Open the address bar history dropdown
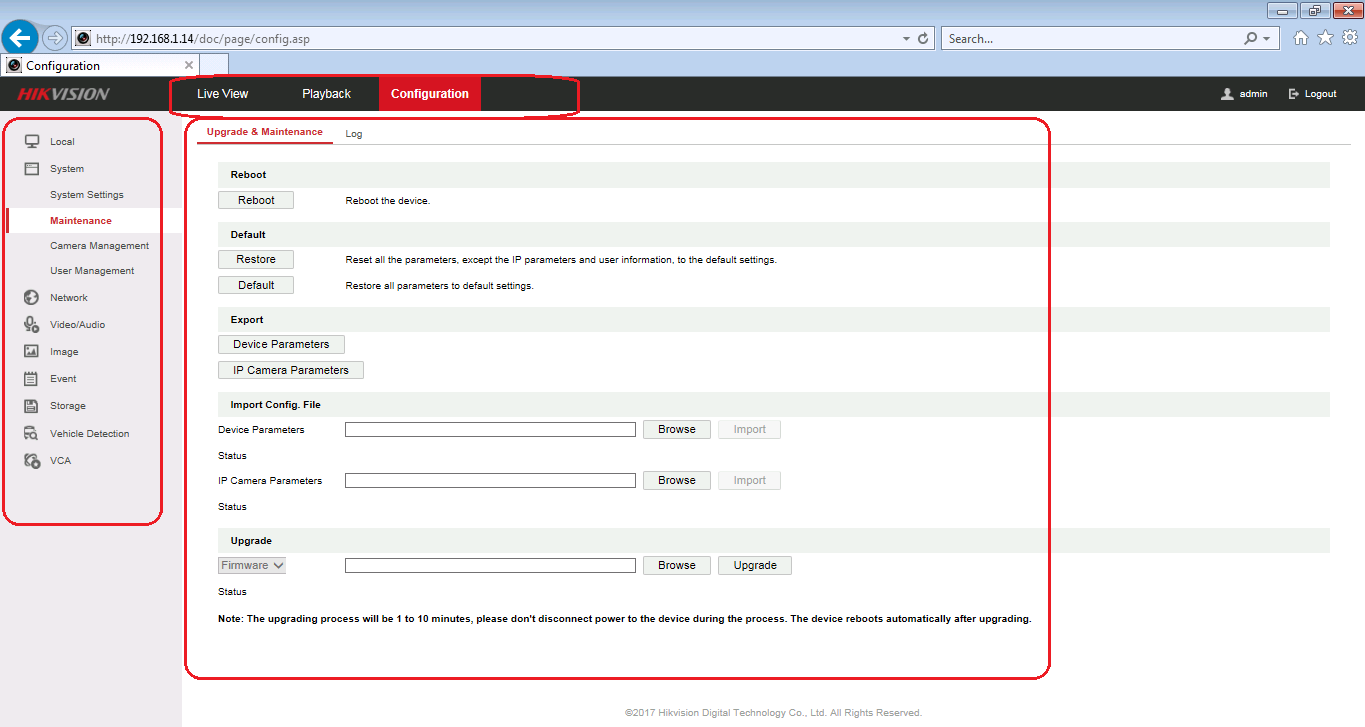 click(906, 39)
